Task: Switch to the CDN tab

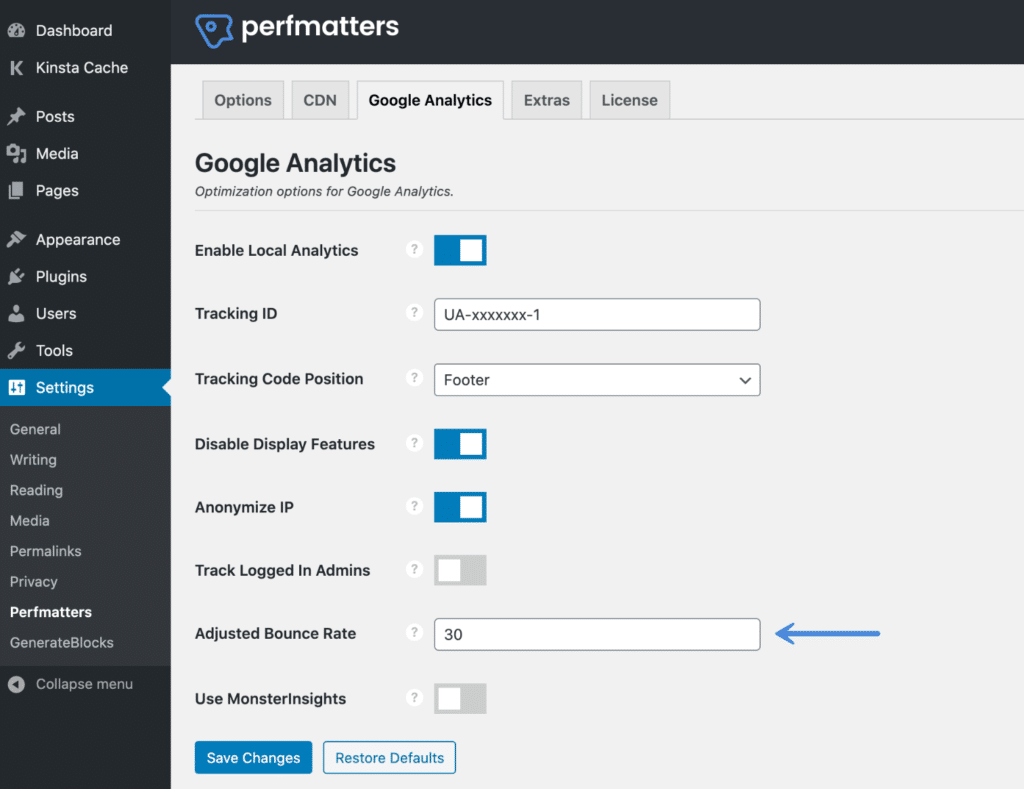Action: (320, 100)
